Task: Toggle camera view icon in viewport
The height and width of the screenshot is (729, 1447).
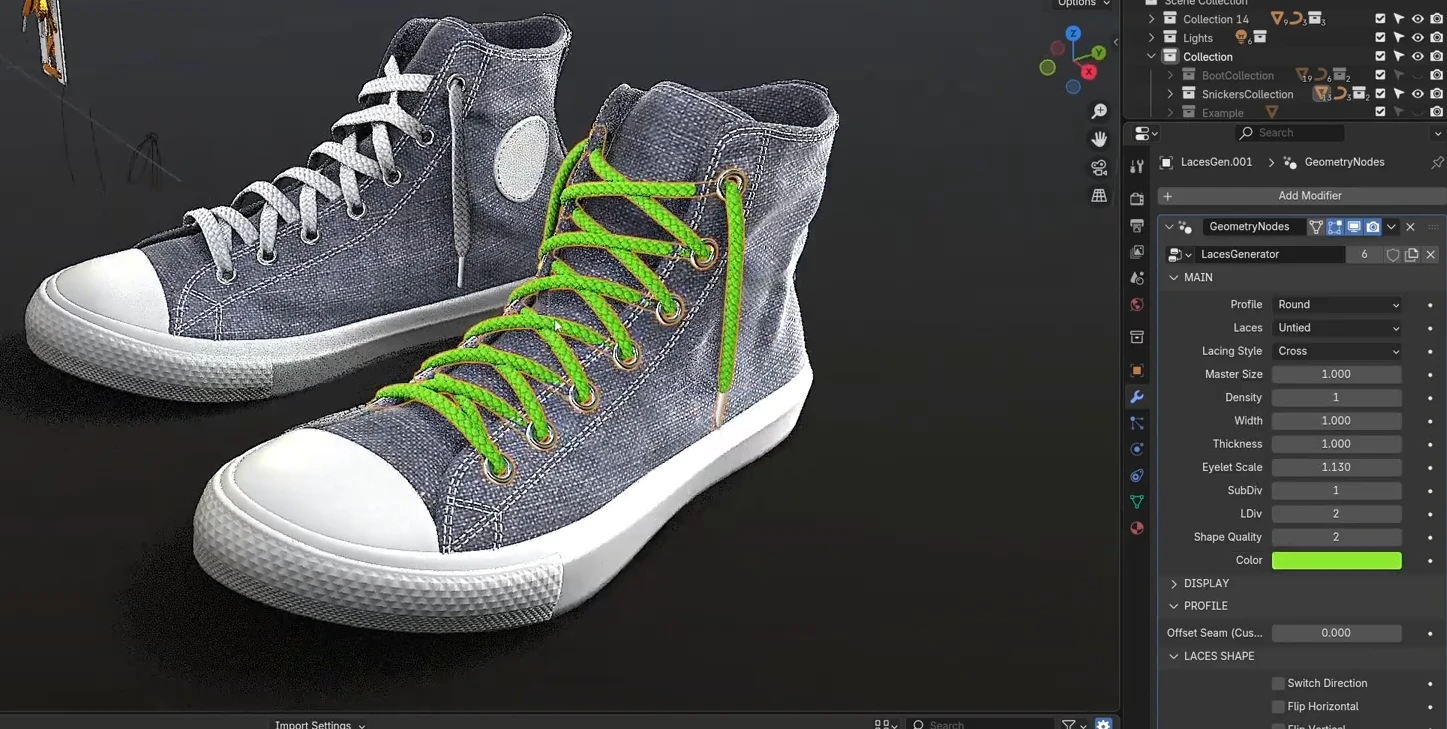Action: tap(1099, 168)
